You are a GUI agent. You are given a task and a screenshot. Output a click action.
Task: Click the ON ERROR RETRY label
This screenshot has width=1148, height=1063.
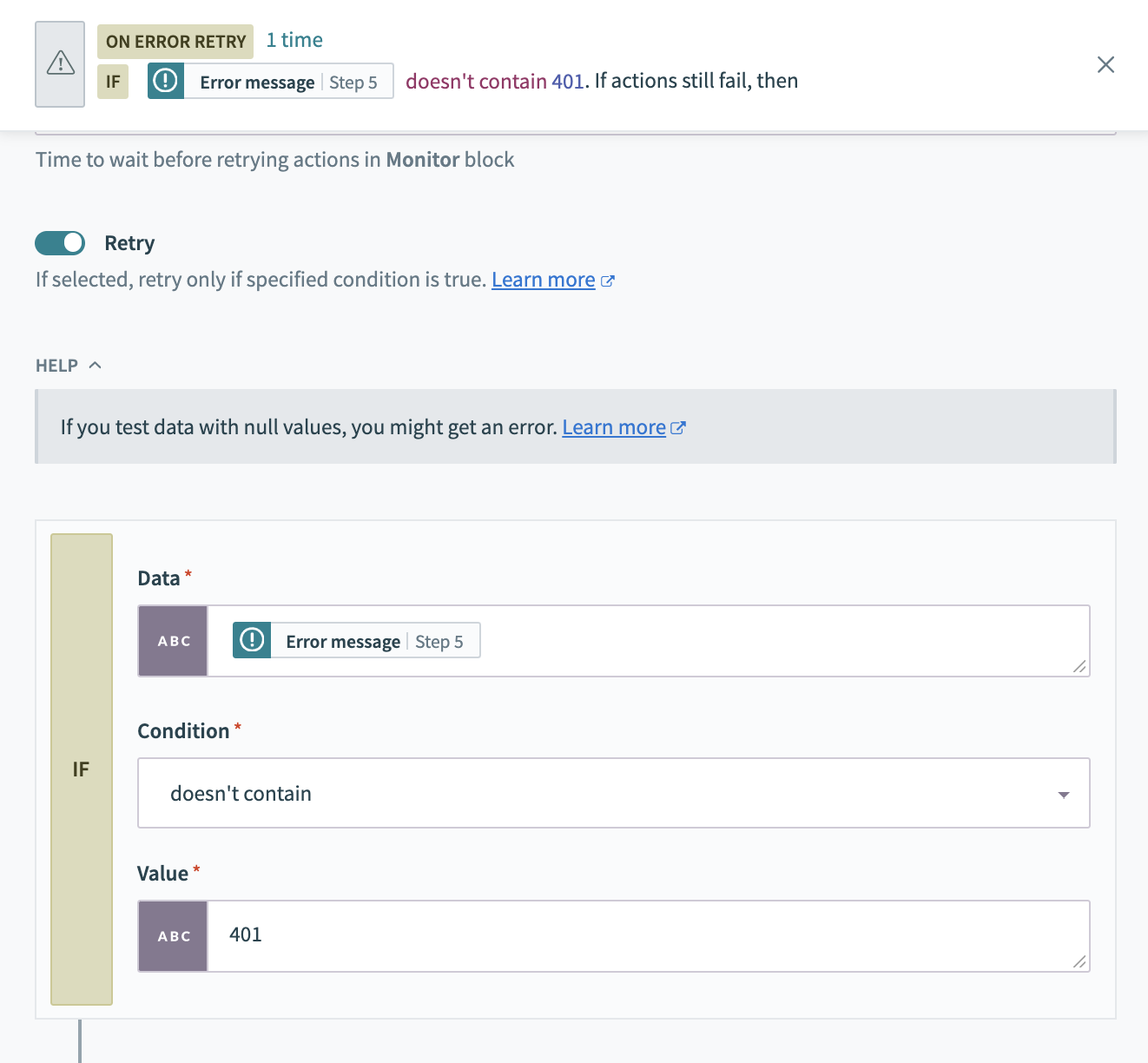point(175,42)
